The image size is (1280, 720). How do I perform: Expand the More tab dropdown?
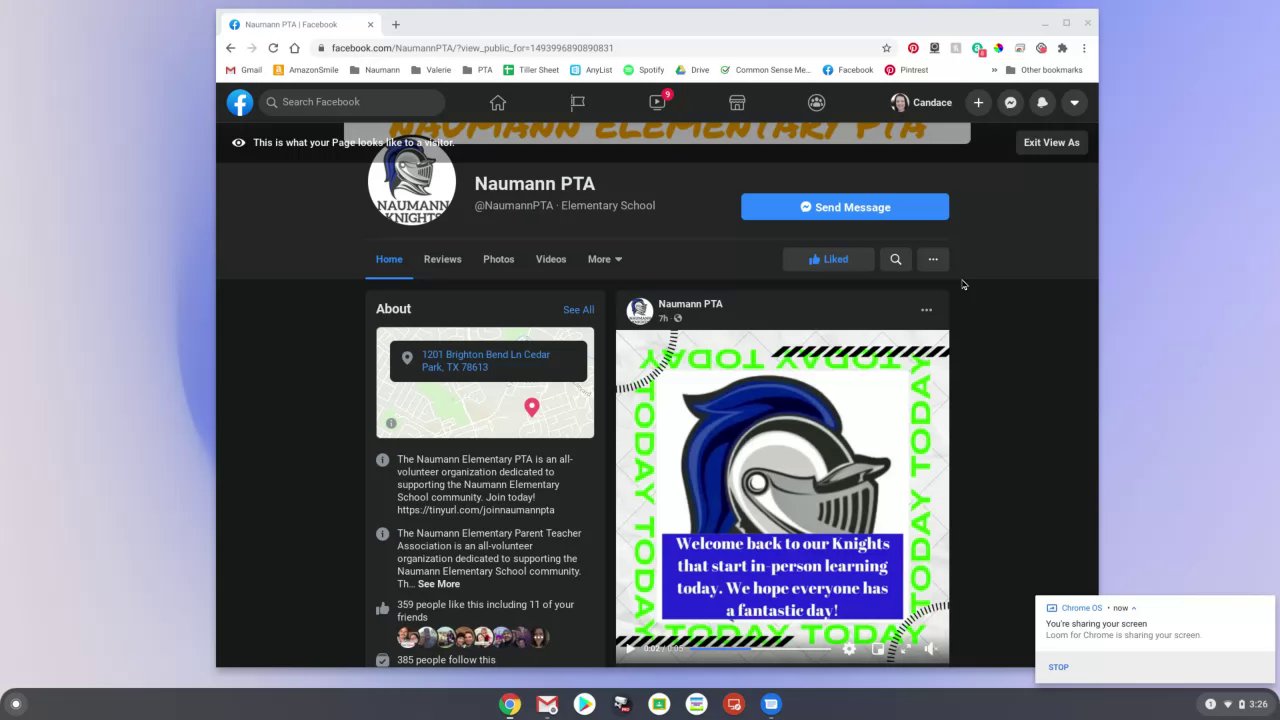point(605,259)
